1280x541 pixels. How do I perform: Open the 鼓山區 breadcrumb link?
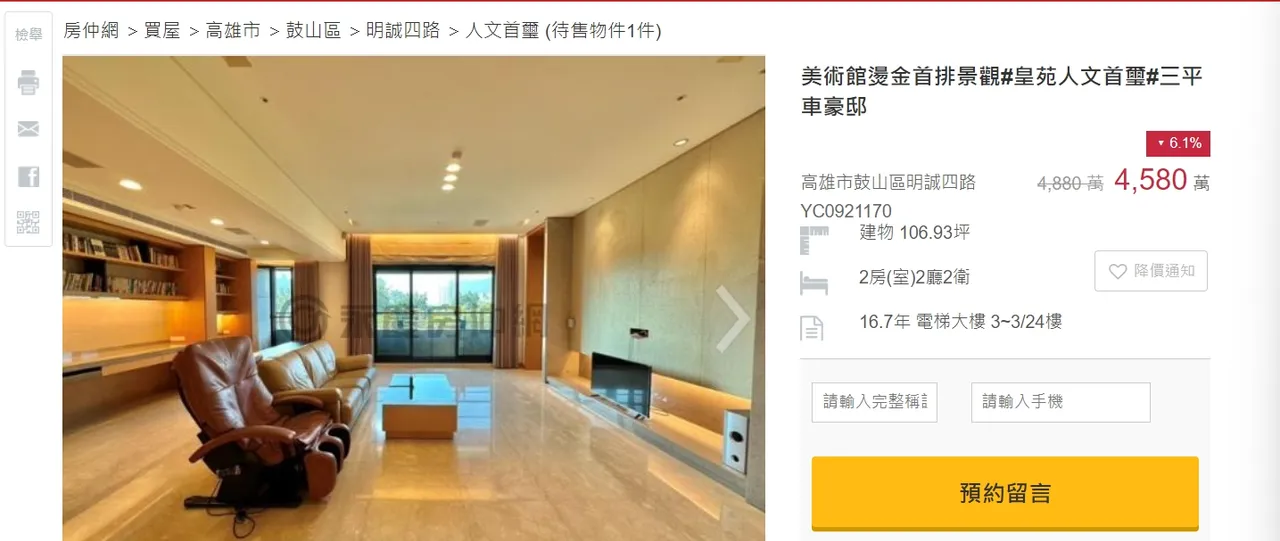pyautogui.click(x=313, y=30)
